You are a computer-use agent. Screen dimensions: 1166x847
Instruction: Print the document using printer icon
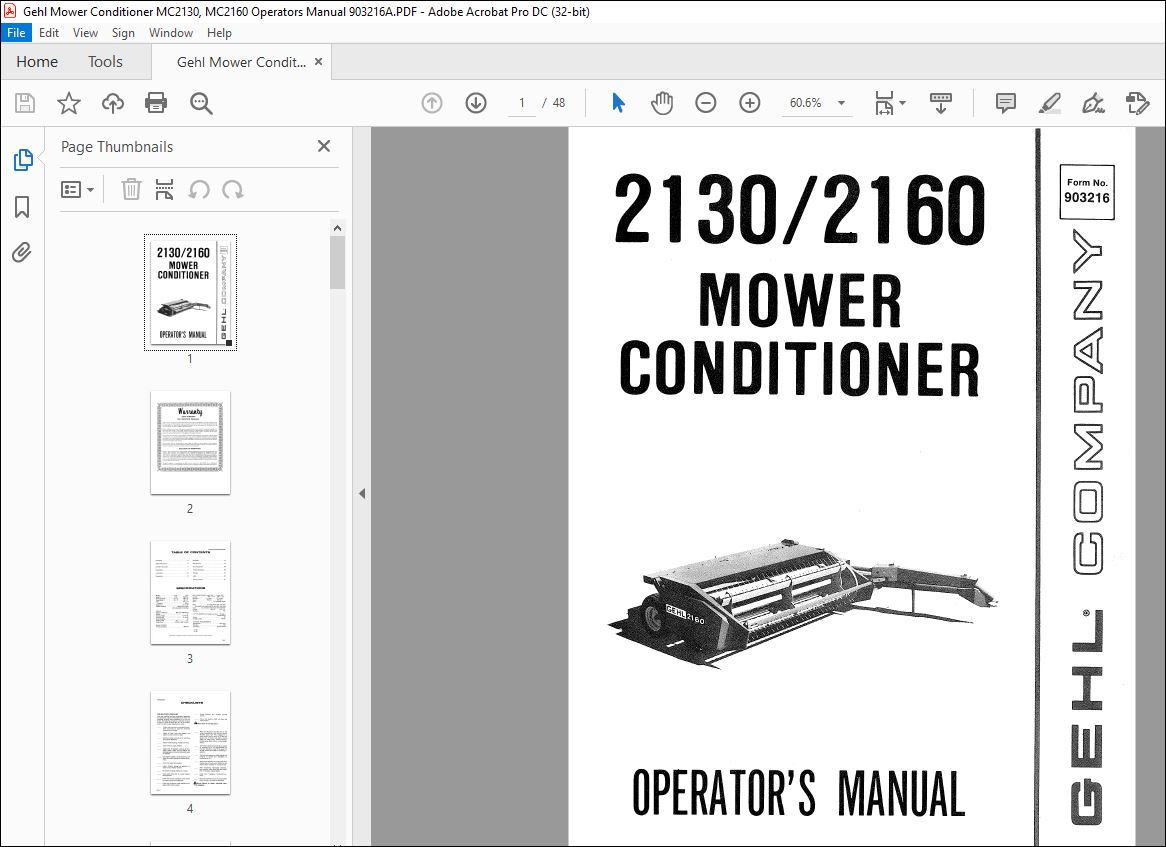coord(156,103)
